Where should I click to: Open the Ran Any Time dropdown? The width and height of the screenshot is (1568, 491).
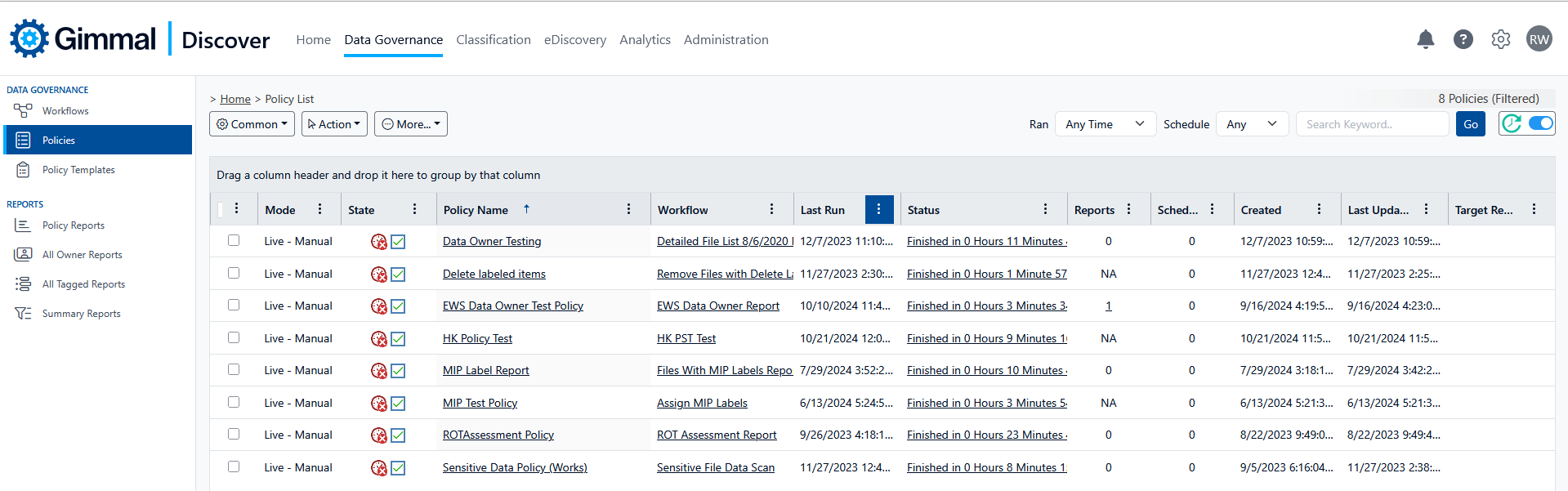click(x=1105, y=124)
